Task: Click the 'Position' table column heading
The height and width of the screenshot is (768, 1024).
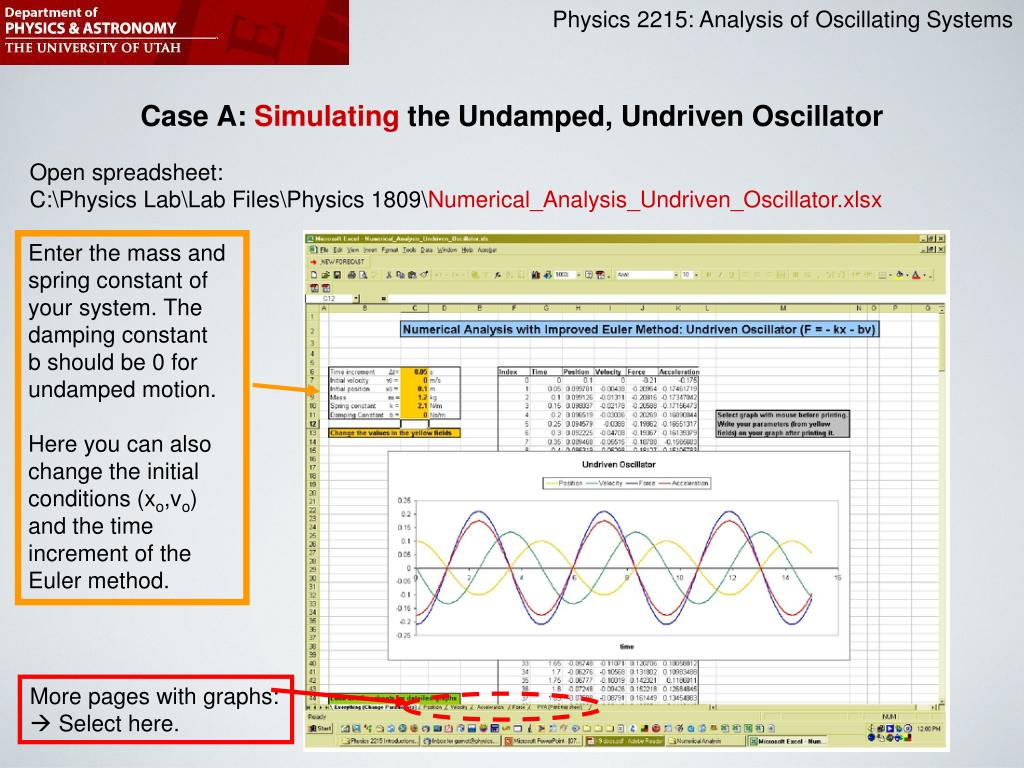Action: pos(577,372)
